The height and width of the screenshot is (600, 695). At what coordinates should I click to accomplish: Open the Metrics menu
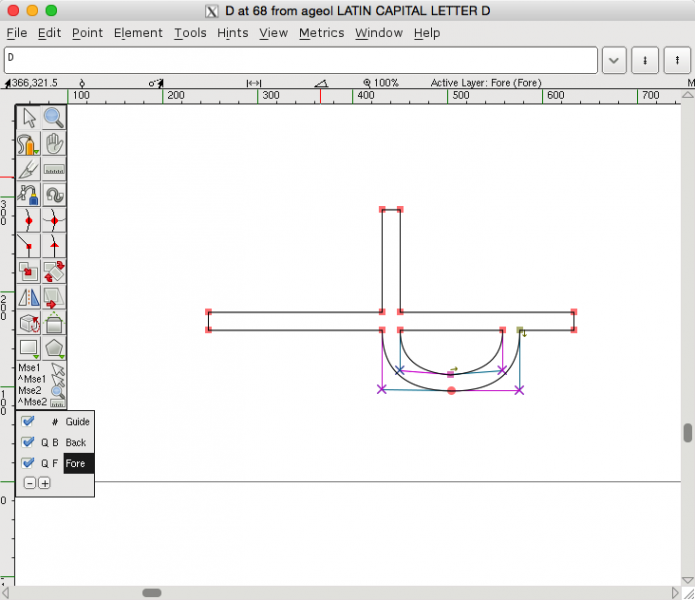pos(321,33)
